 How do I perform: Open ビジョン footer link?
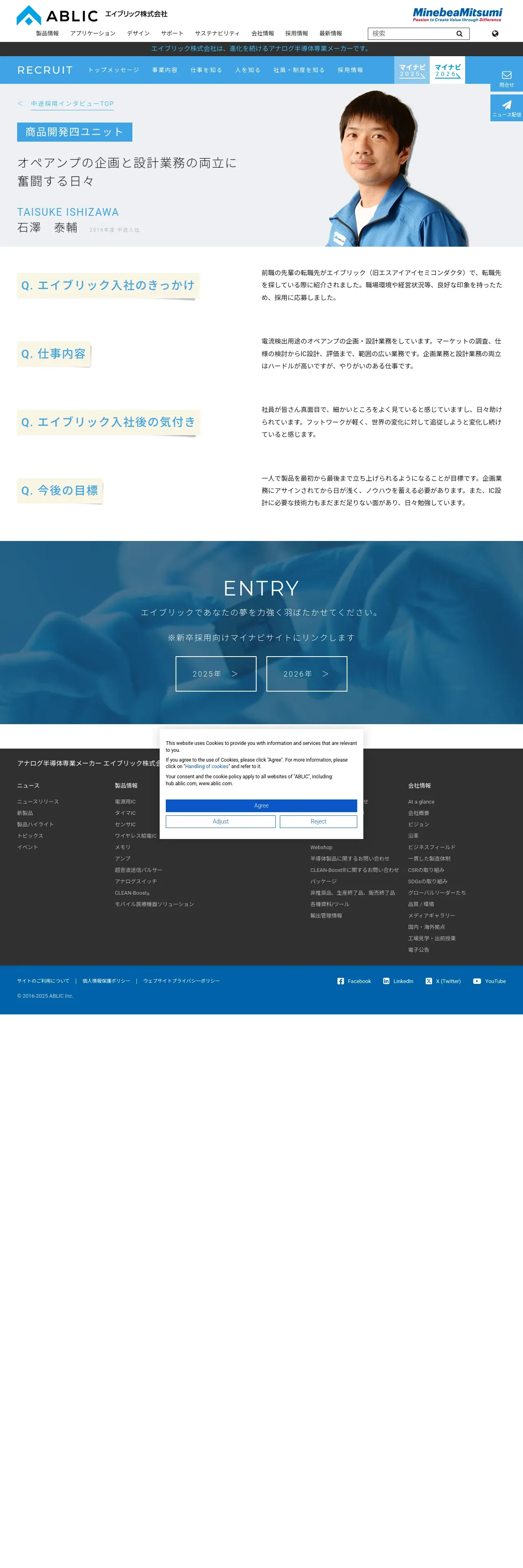click(419, 824)
